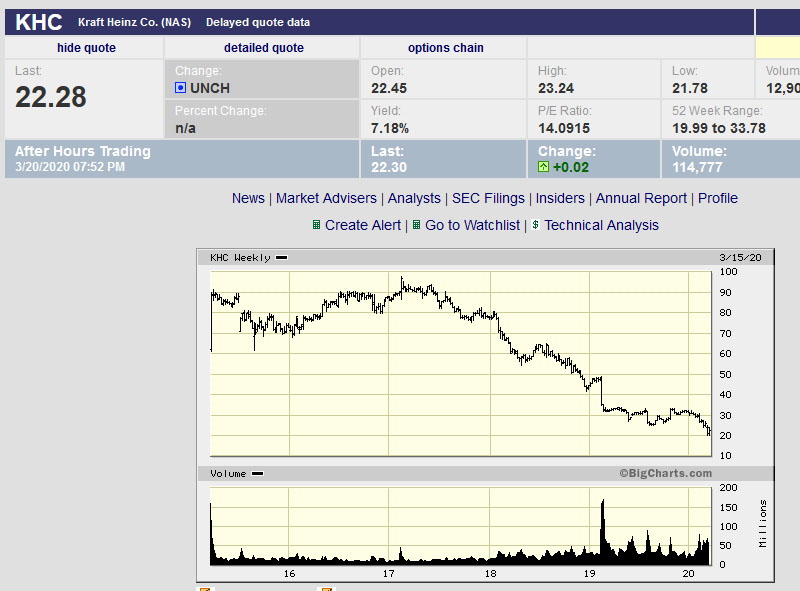
Task: Click the open price 22.45
Action: (x=389, y=88)
